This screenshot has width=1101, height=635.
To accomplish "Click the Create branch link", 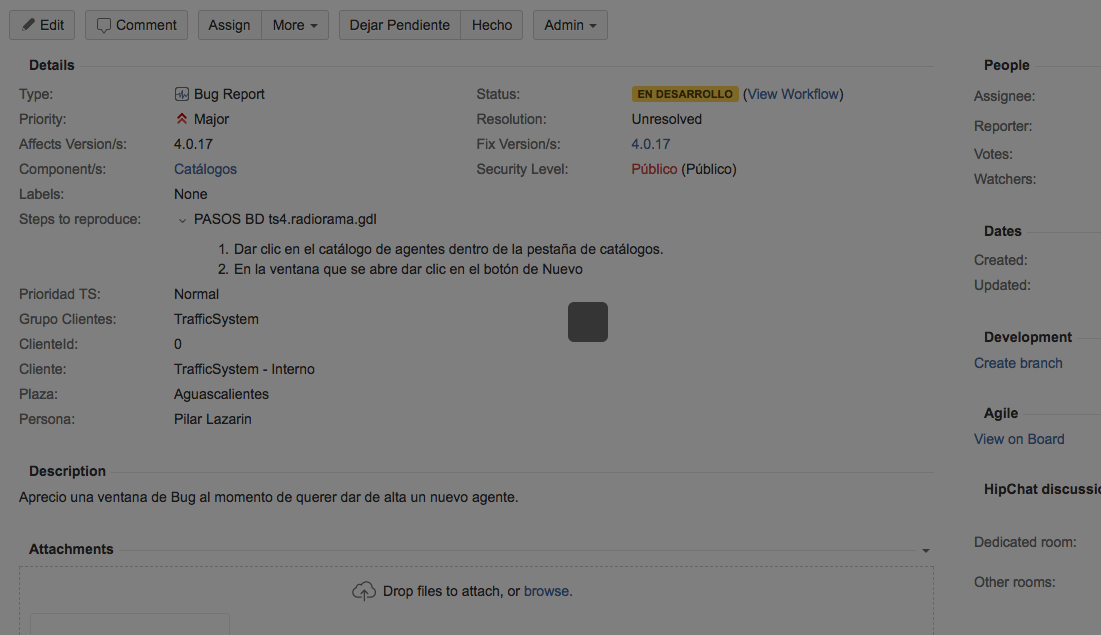I will click(1017, 363).
